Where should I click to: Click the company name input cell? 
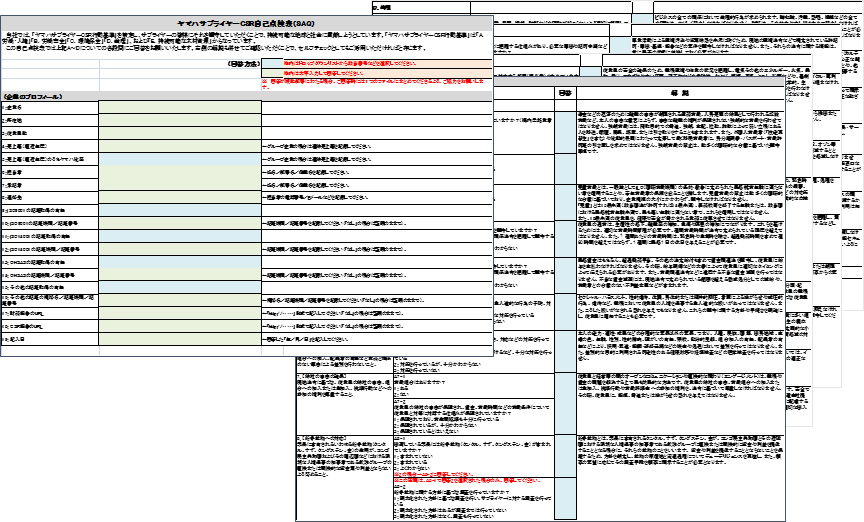point(180,106)
